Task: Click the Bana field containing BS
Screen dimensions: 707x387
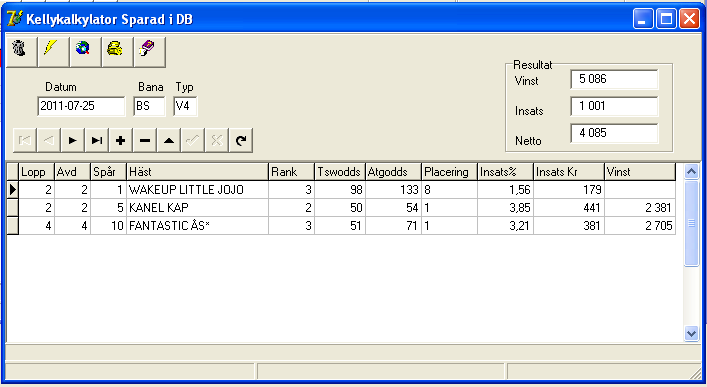Action: [x=149, y=106]
